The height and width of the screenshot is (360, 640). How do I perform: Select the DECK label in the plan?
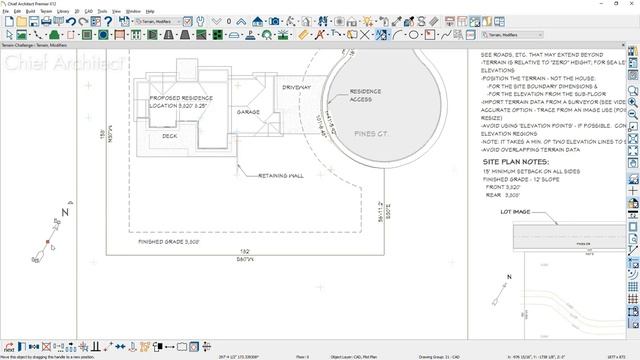coord(169,136)
